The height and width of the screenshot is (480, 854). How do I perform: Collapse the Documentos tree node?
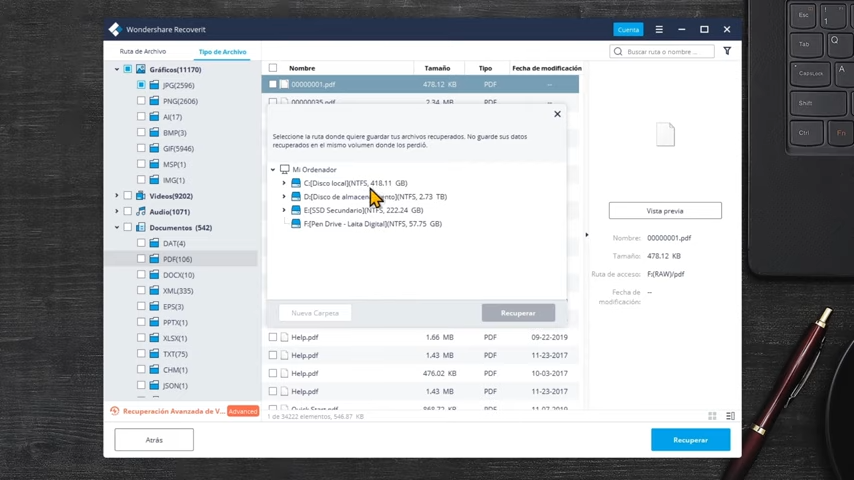pyautogui.click(x=117, y=227)
